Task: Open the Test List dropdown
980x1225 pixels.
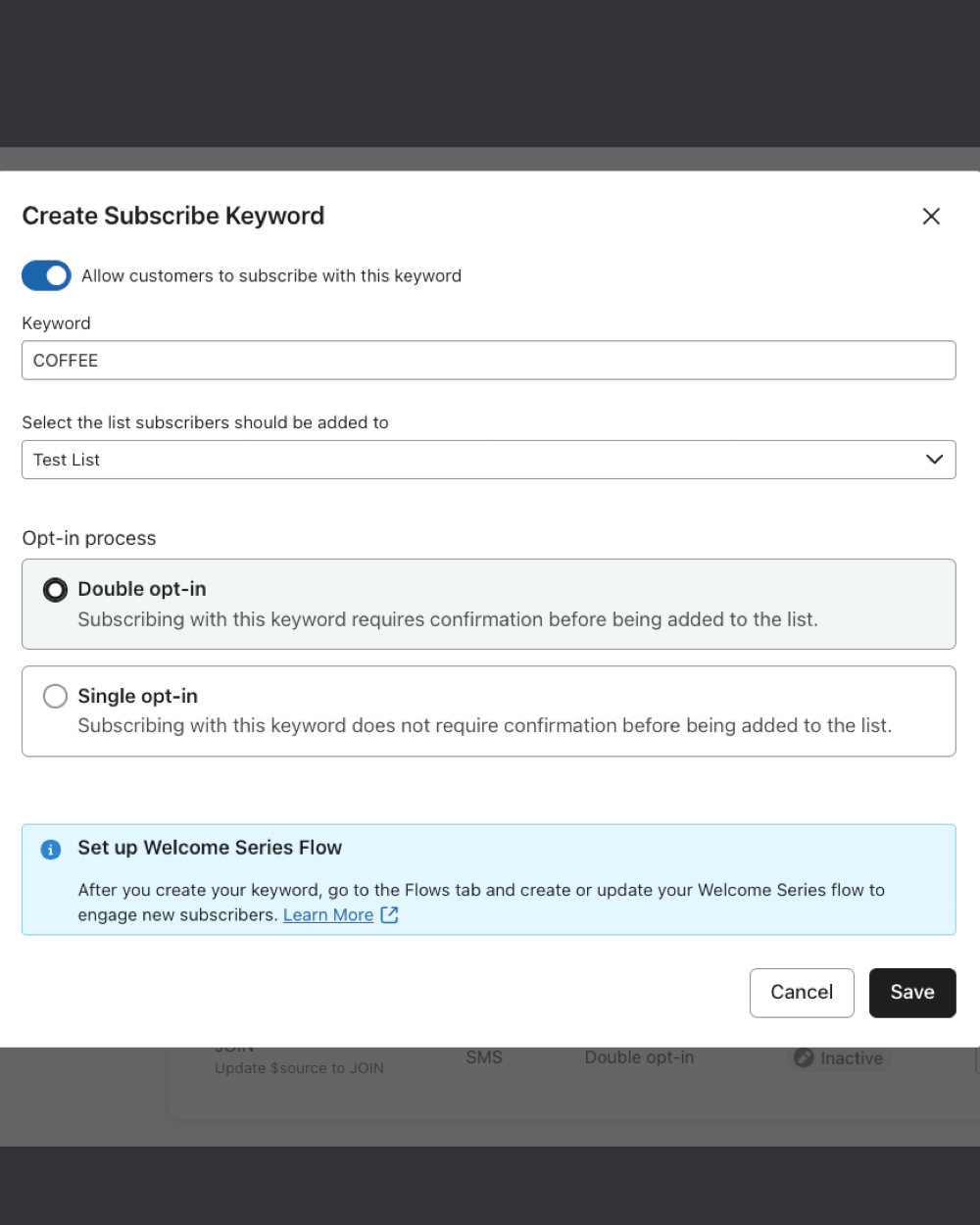Action: (x=470, y=460)
